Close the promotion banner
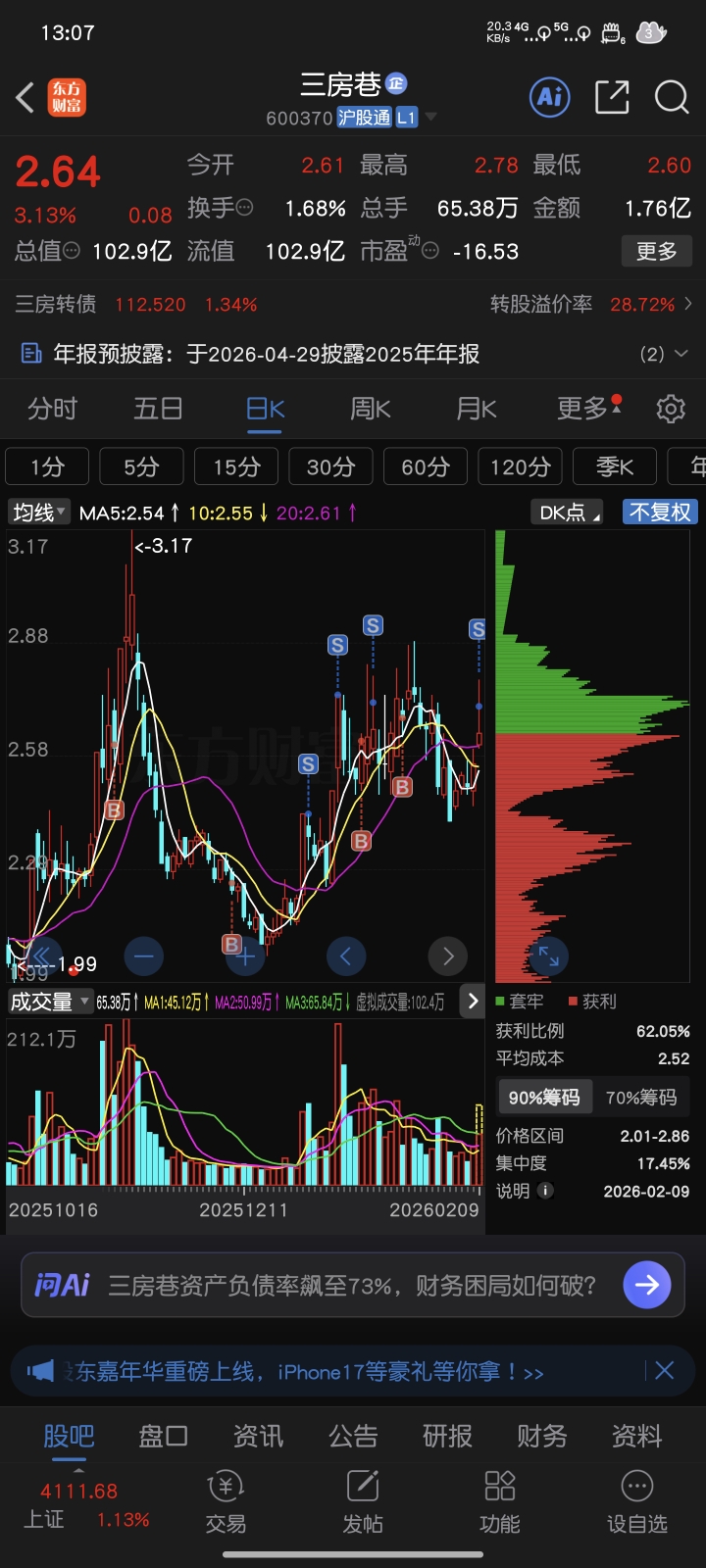 pyautogui.click(x=664, y=1371)
